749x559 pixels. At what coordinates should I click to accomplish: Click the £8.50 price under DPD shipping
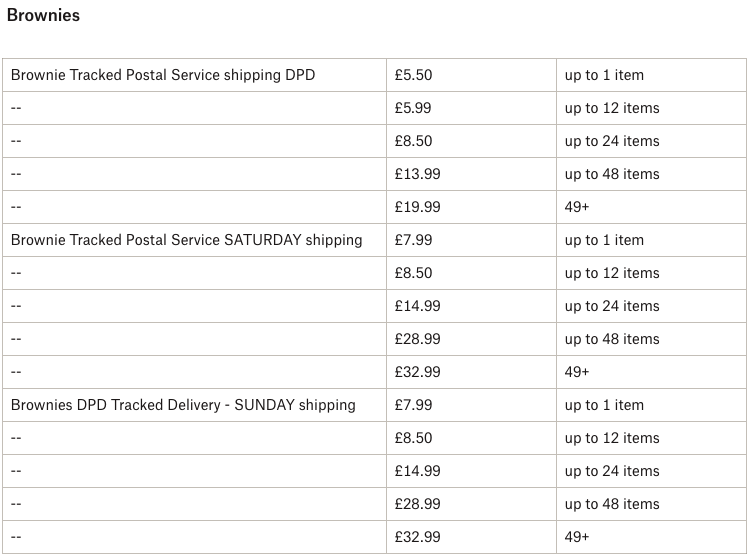point(414,141)
